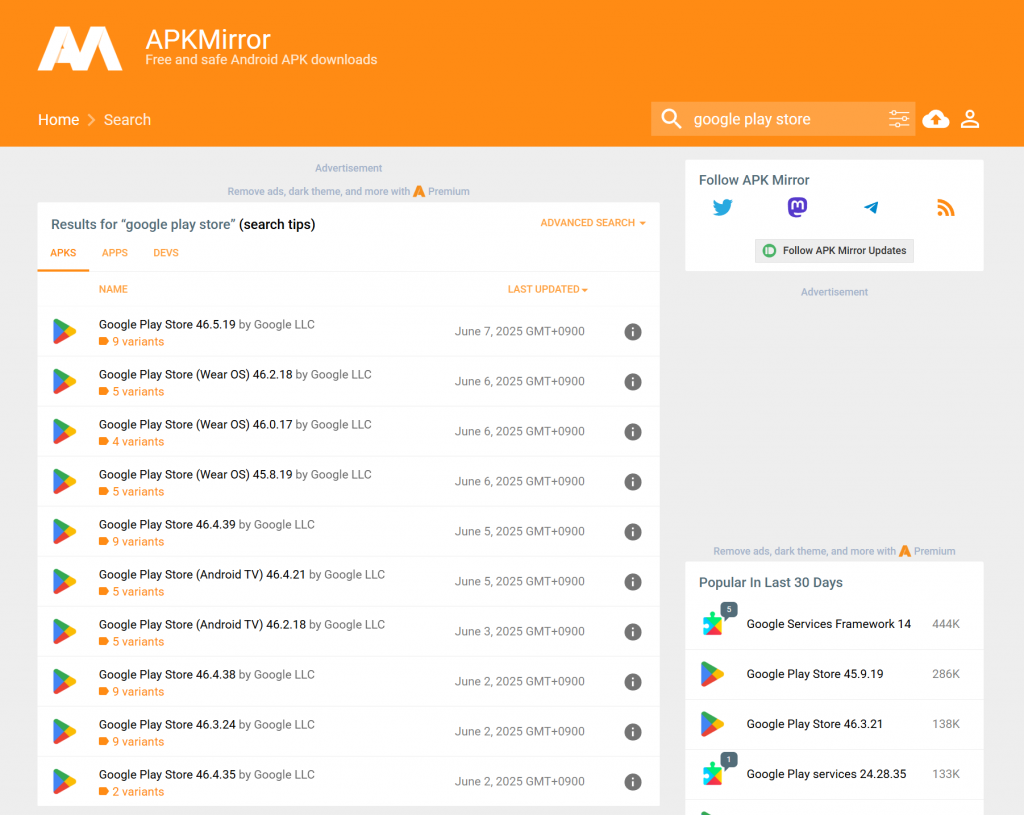Click the APKMirror site title
1024x815 pixels.
pyautogui.click(x=208, y=39)
